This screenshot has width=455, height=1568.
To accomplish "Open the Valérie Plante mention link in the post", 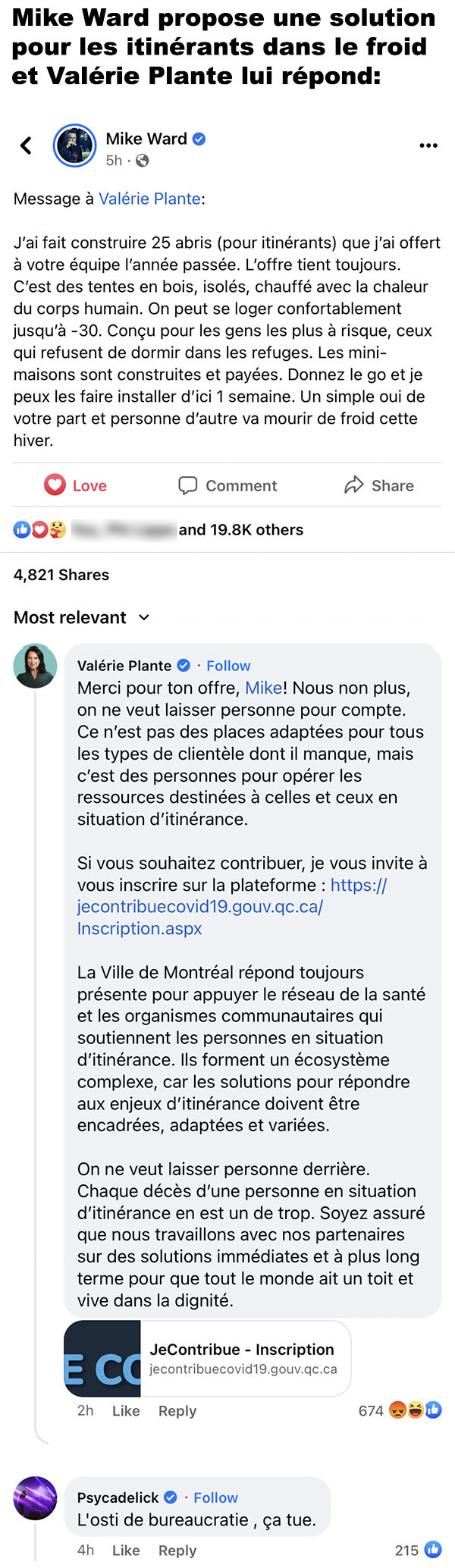I will pos(150,199).
